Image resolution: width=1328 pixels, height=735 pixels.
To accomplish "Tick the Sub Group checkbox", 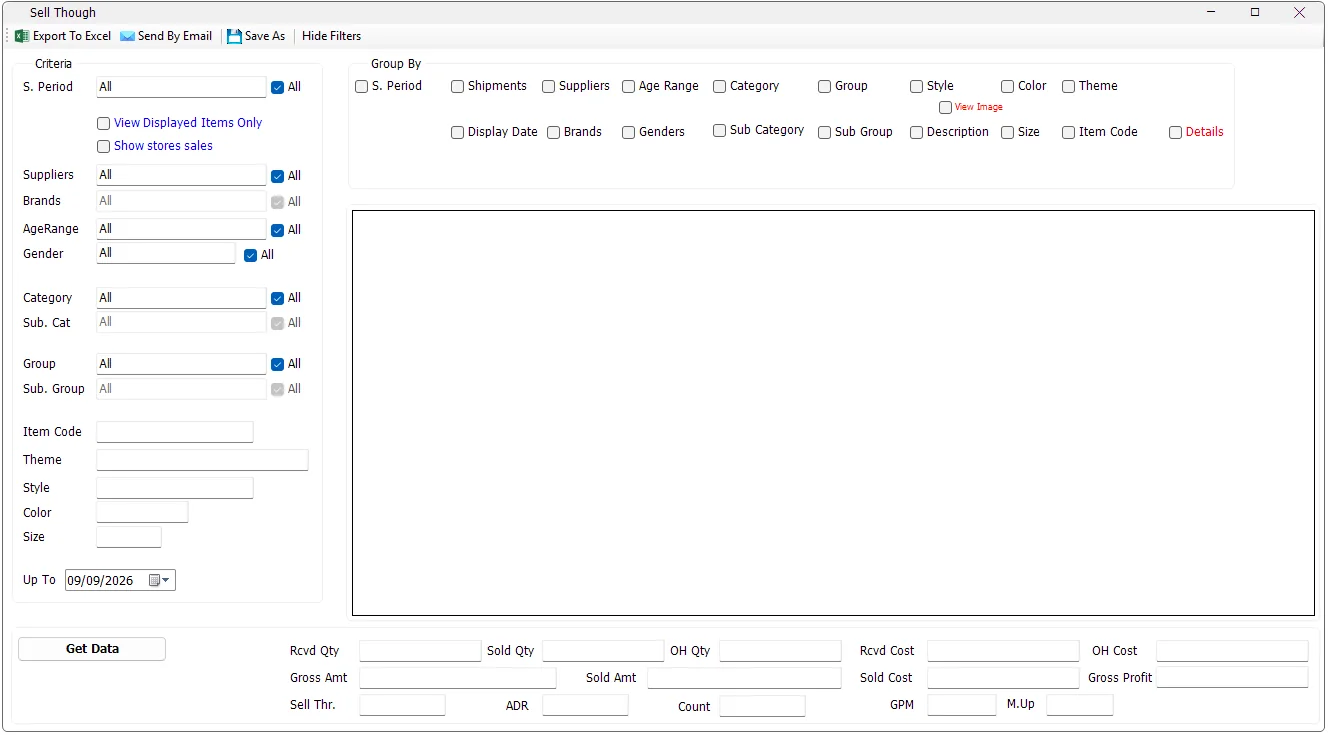I will click(x=824, y=133).
